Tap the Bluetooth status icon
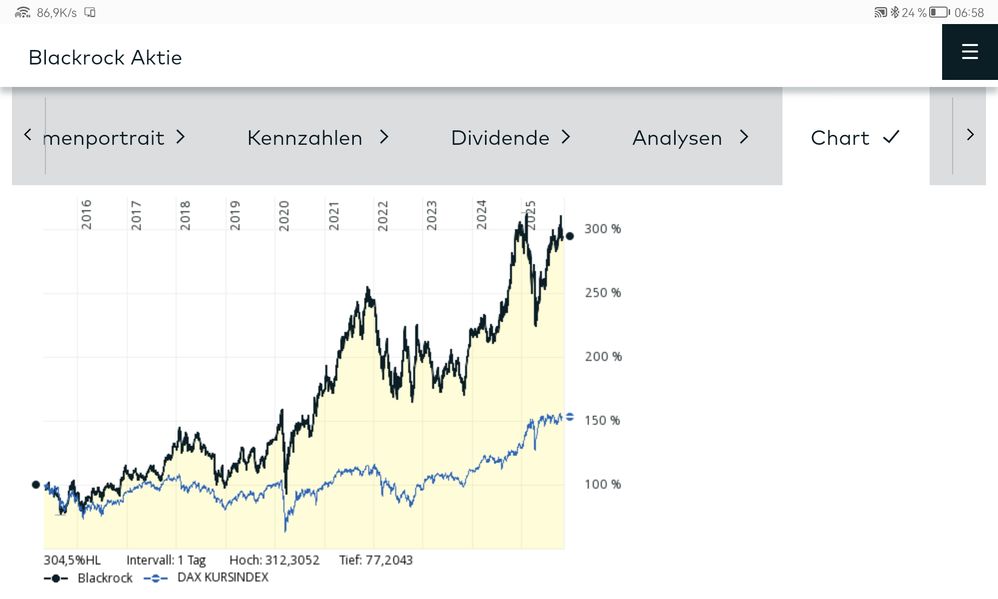This screenshot has height=599, width=998. click(894, 12)
